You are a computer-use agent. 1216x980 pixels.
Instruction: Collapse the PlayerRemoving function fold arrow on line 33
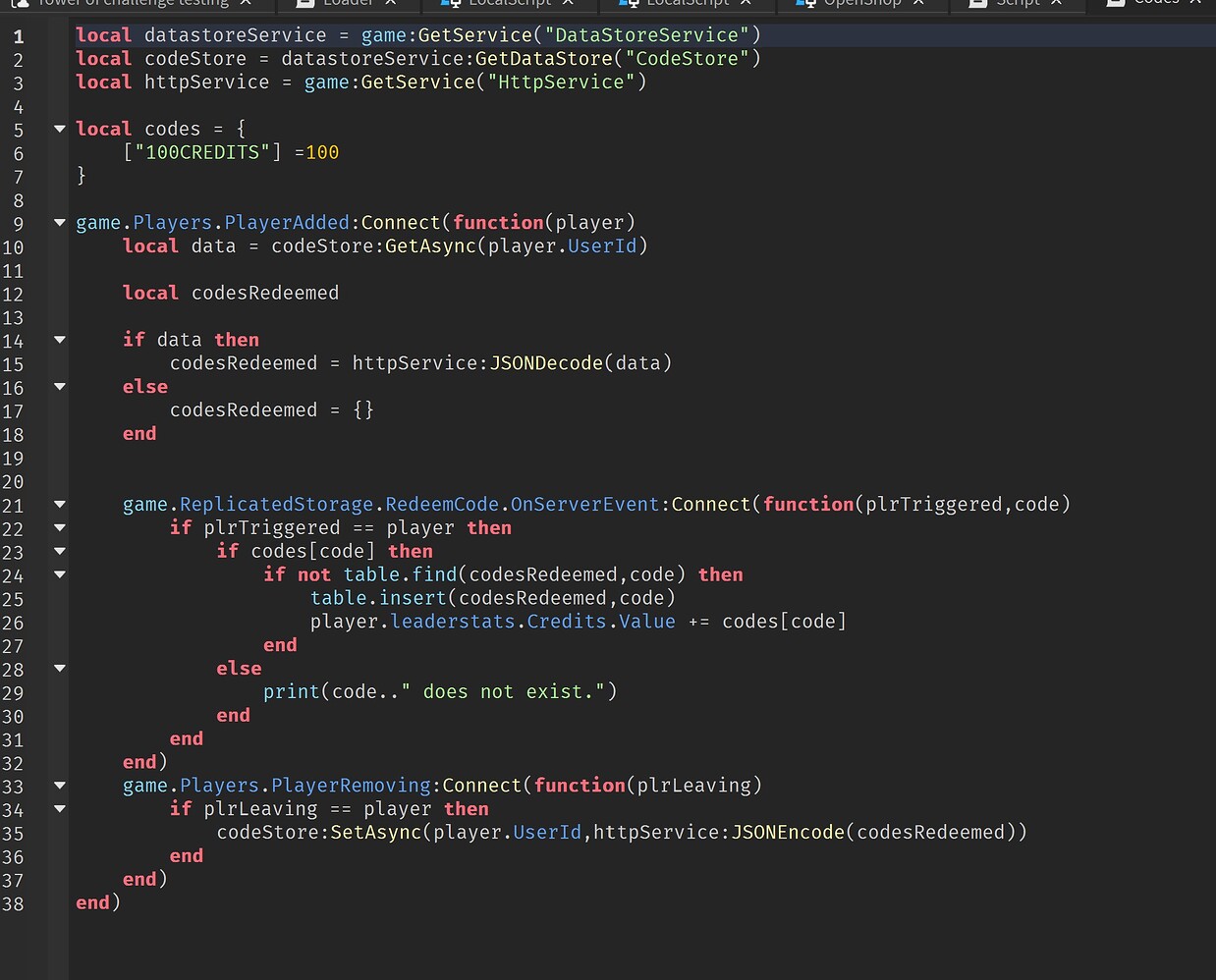click(60, 786)
